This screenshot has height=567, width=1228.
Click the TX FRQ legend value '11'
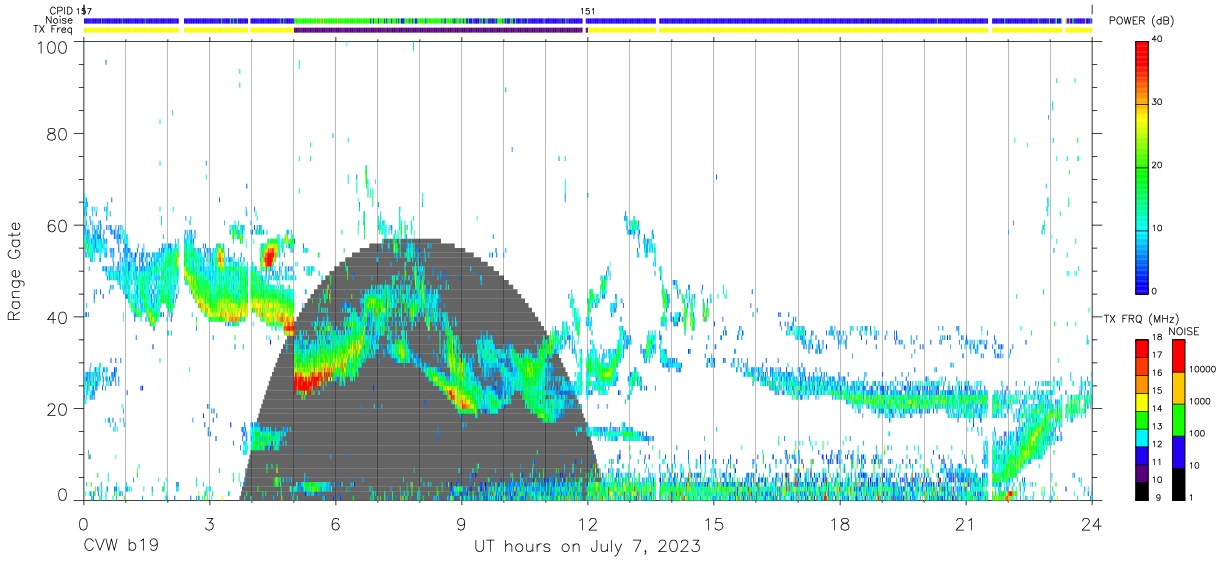tap(1156, 462)
